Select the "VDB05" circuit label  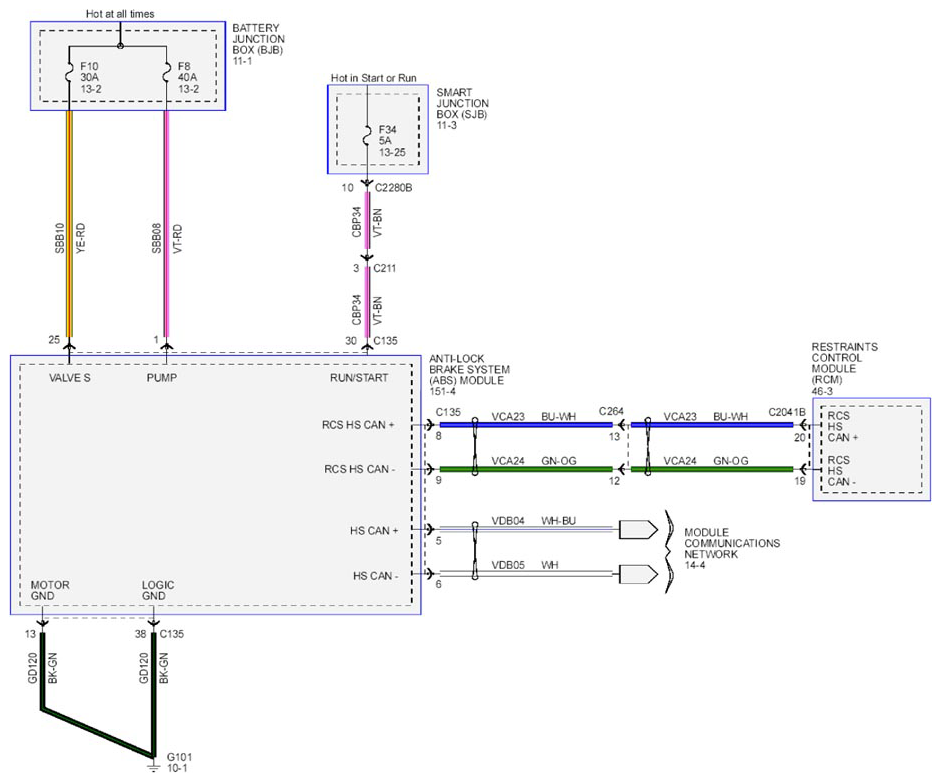pos(508,565)
